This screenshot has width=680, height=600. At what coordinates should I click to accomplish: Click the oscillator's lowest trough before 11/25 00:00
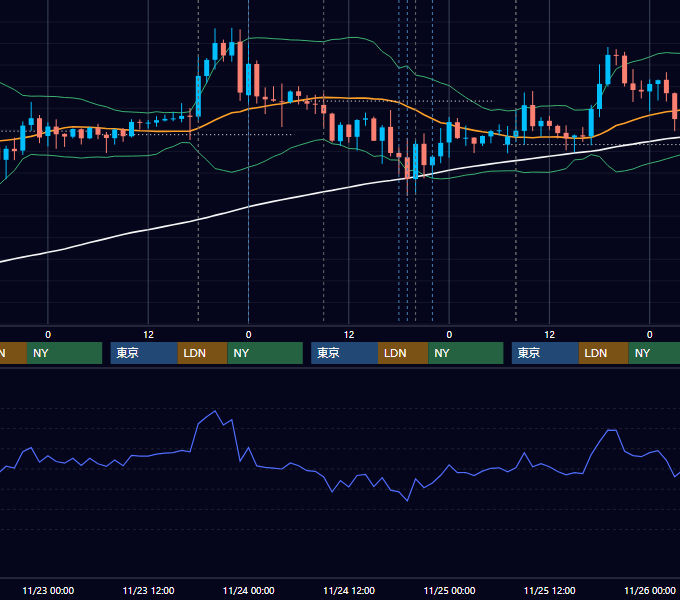tap(407, 501)
